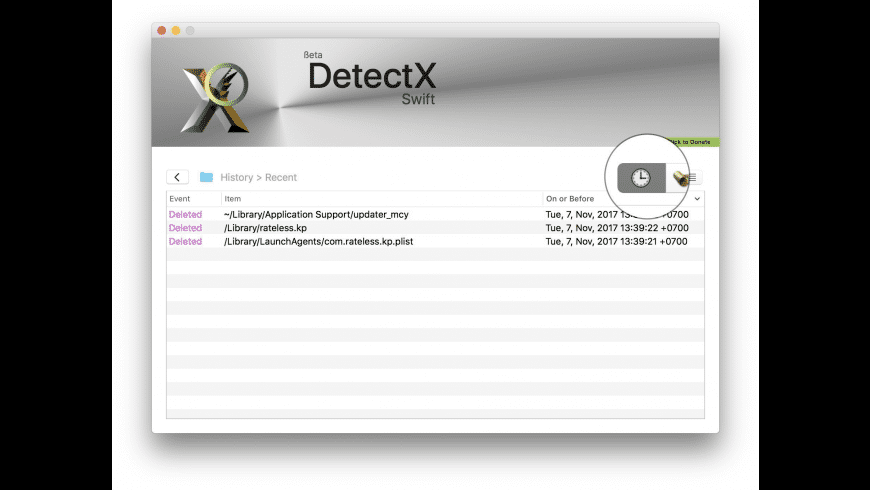The image size is (870, 490).
Task: Close the DetectX window
Action: point(161,31)
